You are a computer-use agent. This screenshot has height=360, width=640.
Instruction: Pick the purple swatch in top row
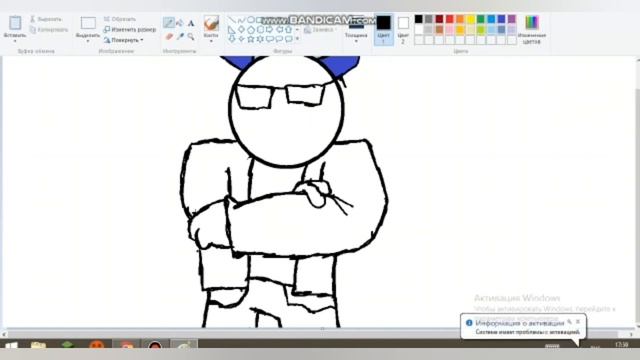(x=512, y=19)
